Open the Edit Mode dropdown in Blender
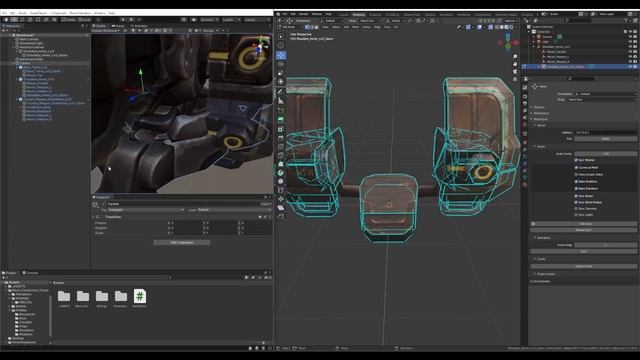 [290, 27]
